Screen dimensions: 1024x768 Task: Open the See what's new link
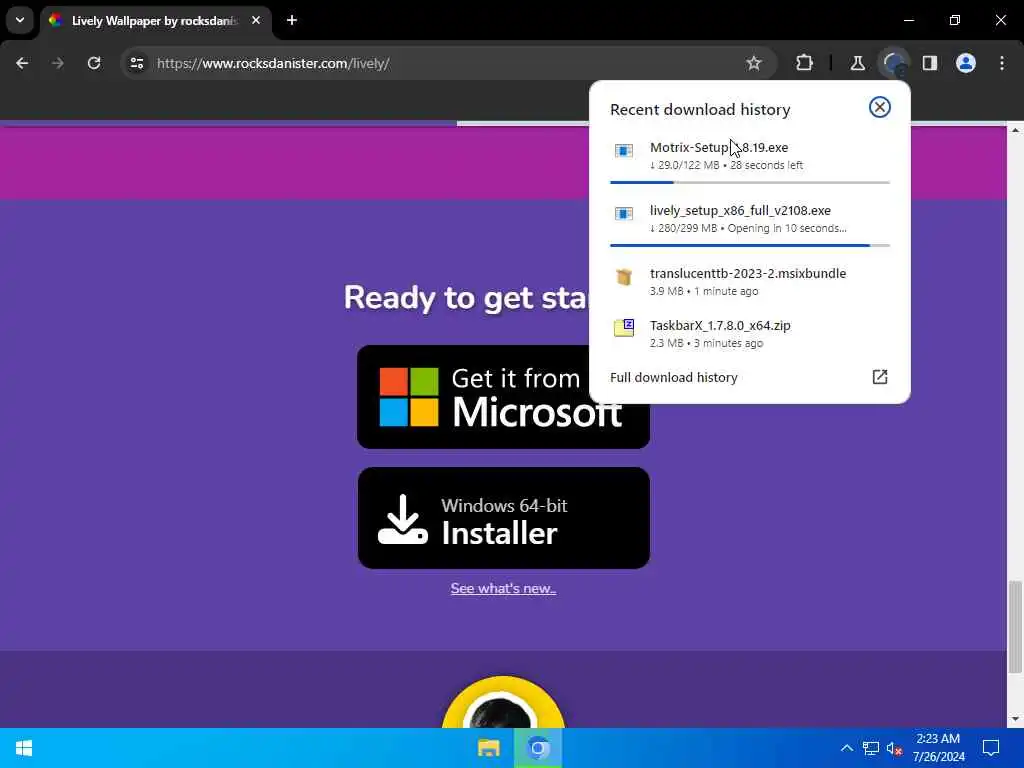[x=503, y=588]
